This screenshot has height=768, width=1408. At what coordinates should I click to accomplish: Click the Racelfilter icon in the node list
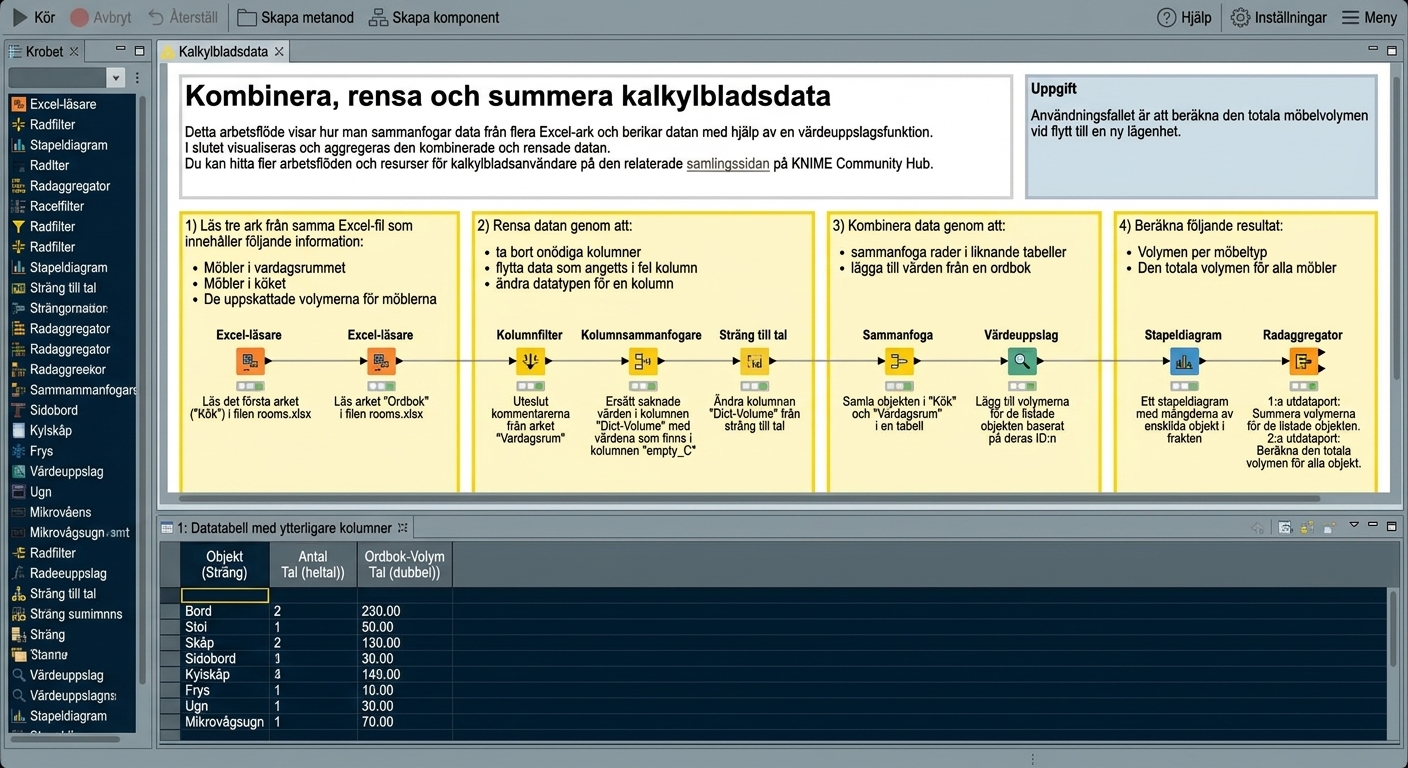(18, 206)
